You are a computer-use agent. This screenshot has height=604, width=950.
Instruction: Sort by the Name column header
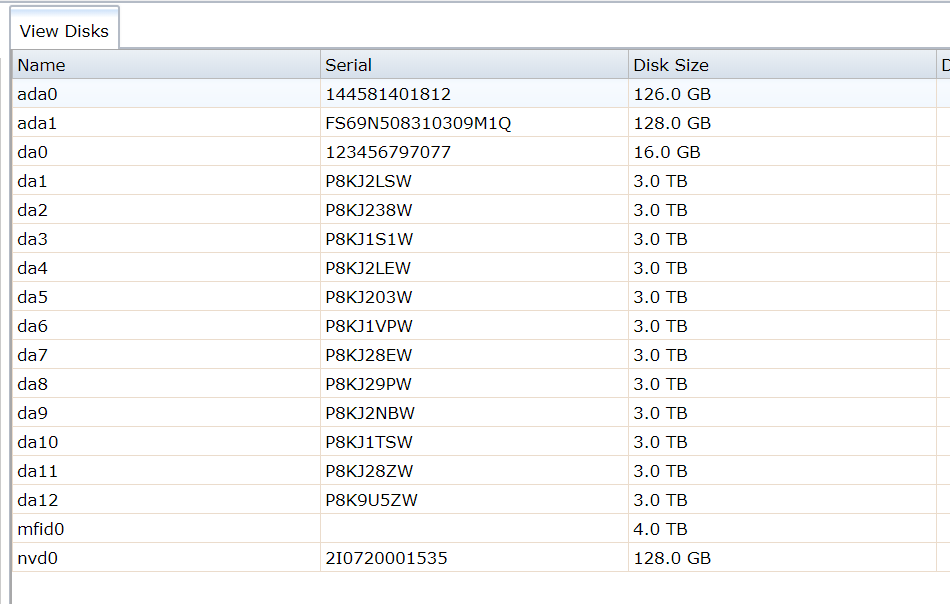coord(166,65)
